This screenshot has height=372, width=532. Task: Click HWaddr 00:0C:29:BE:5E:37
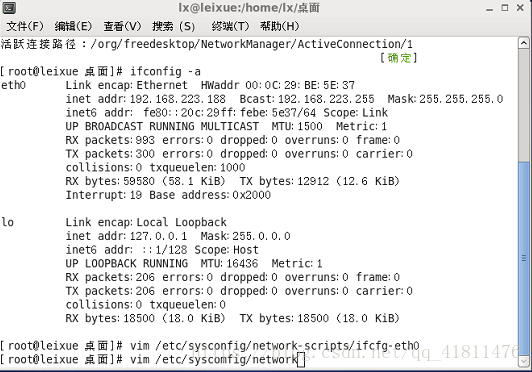tap(278, 85)
